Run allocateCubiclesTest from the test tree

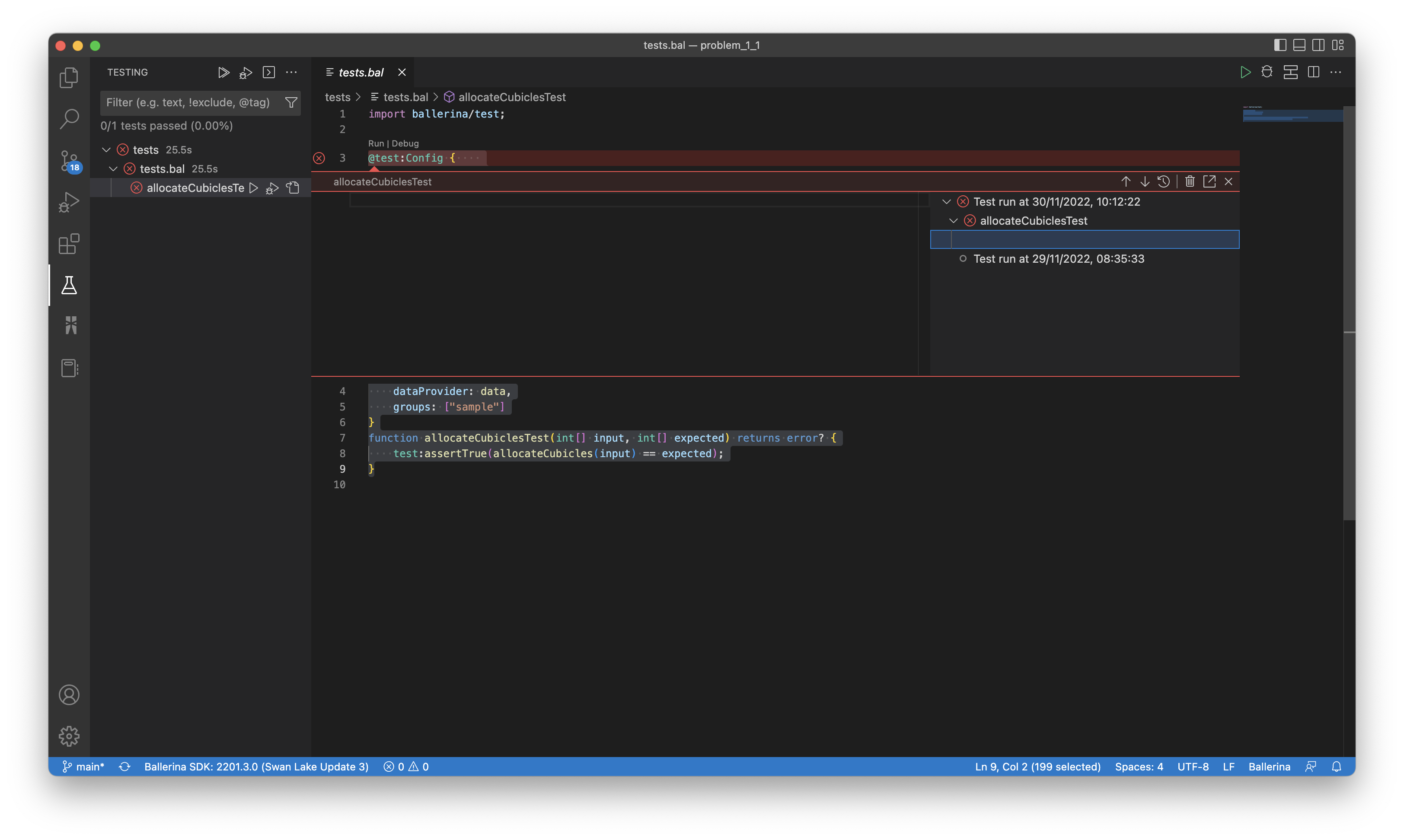click(254, 188)
